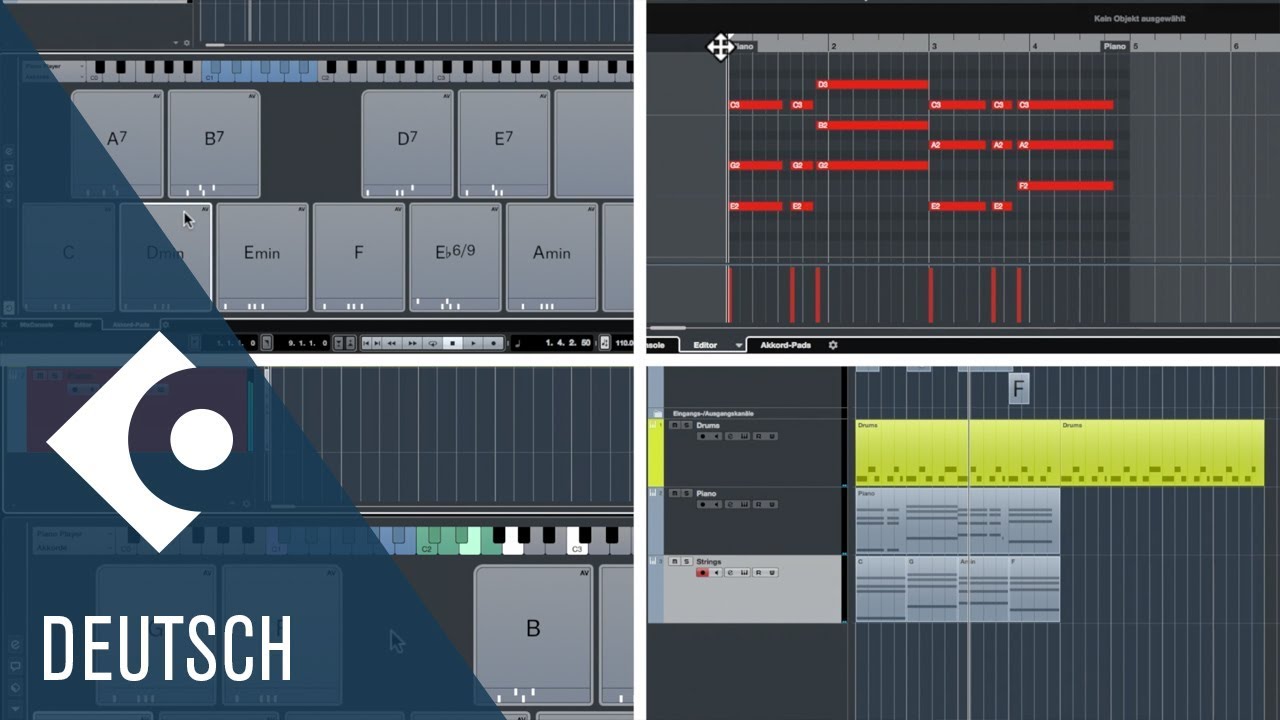Click the Stop button in the transport bar
Viewport: 1280px width, 720px height.
(453, 343)
